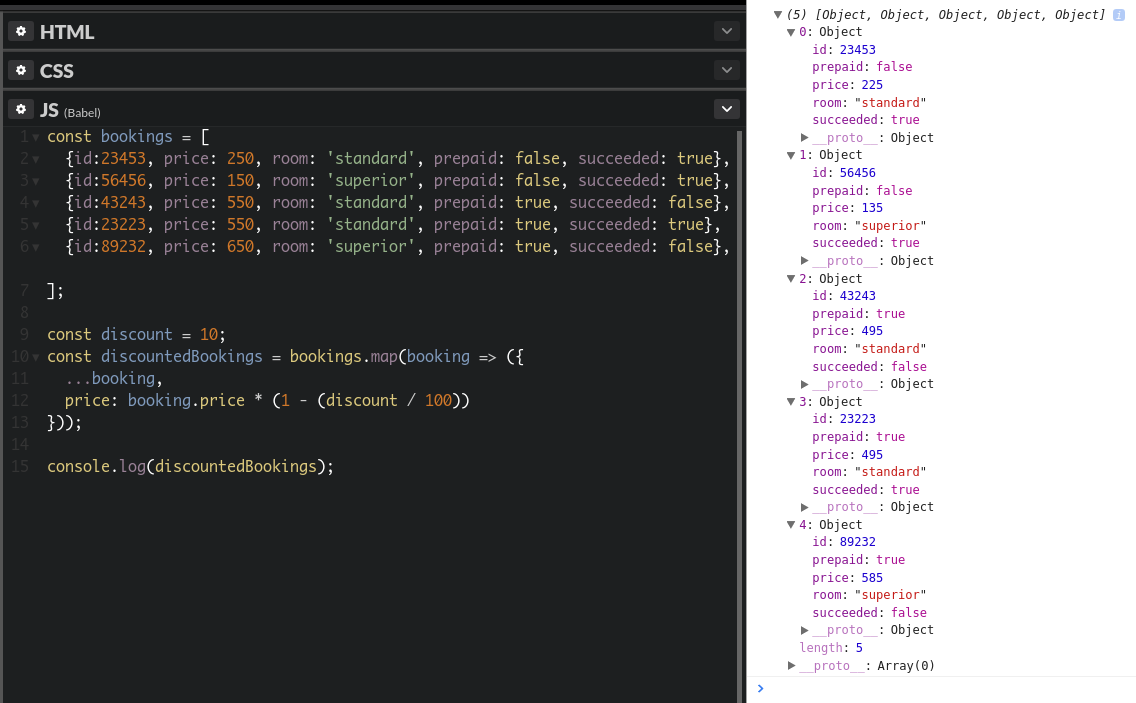Screen dimensions: 1136x703
Task: Click "discountedBookings" on line 10
Action: (181, 357)
